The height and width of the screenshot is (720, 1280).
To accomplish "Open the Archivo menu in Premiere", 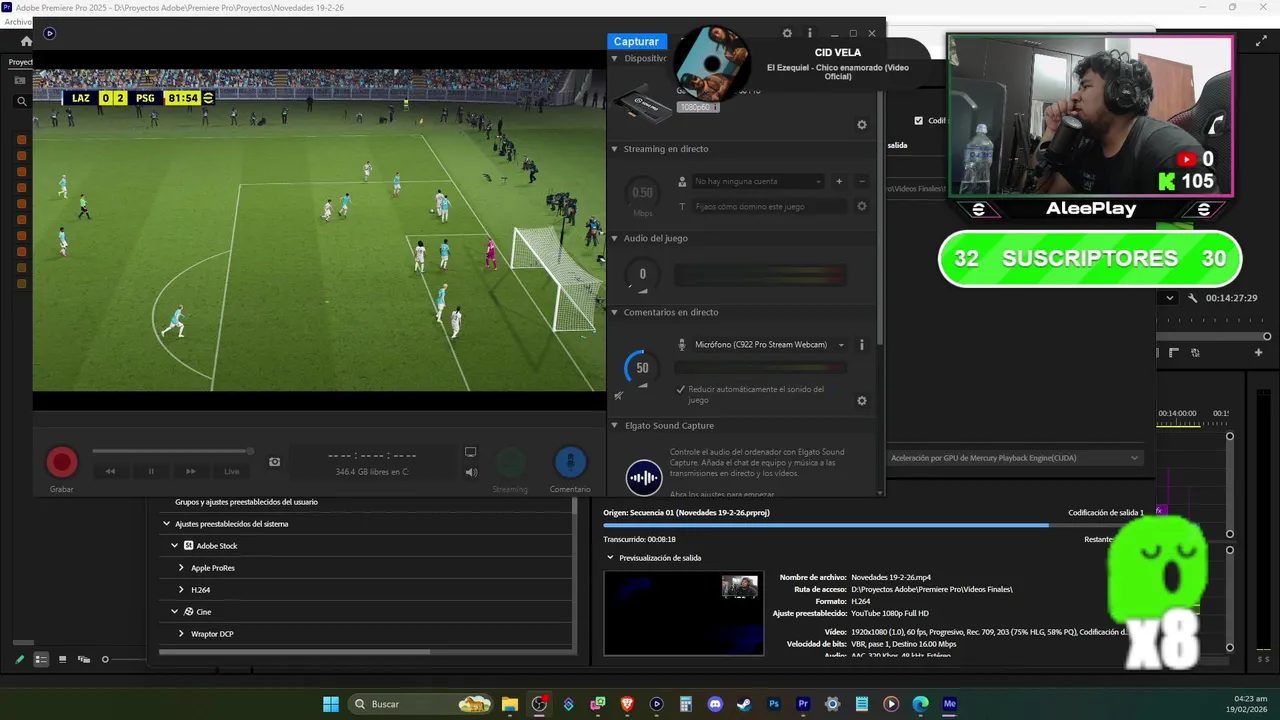I will click(x=17, y=22).
